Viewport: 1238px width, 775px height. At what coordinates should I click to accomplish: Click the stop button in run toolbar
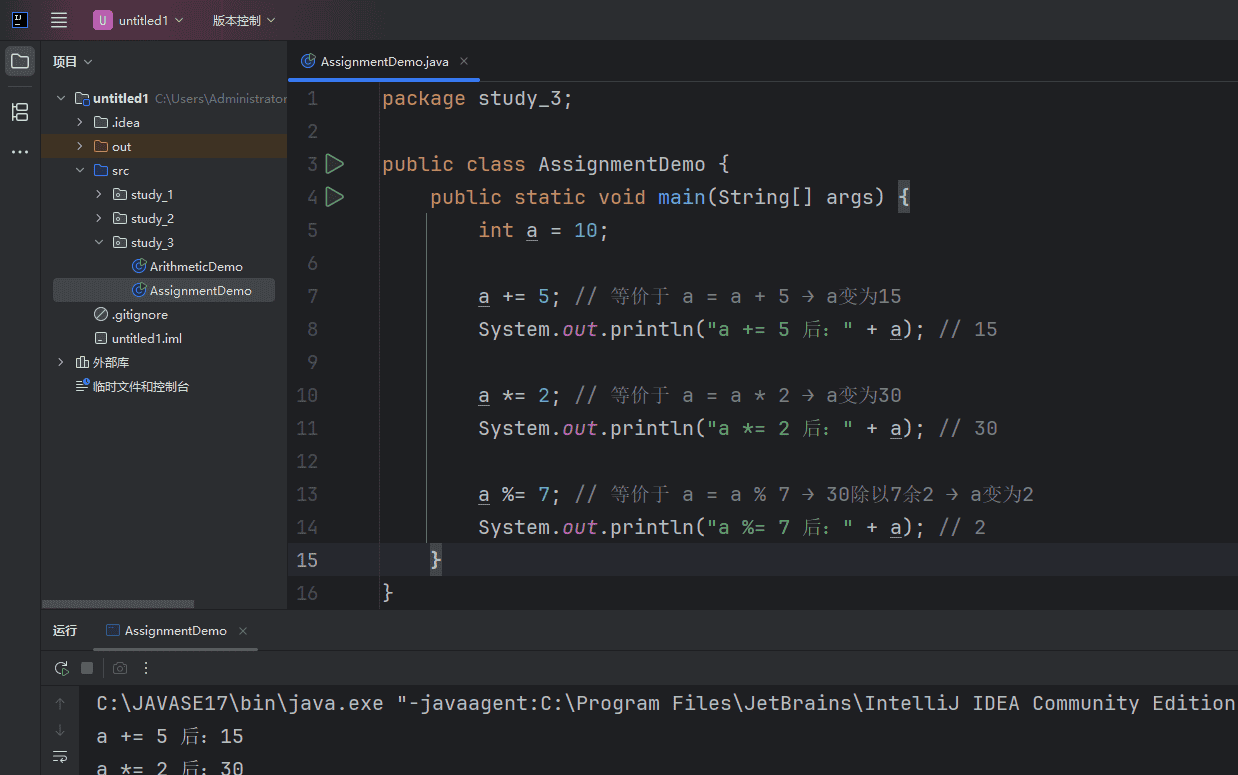87,668
